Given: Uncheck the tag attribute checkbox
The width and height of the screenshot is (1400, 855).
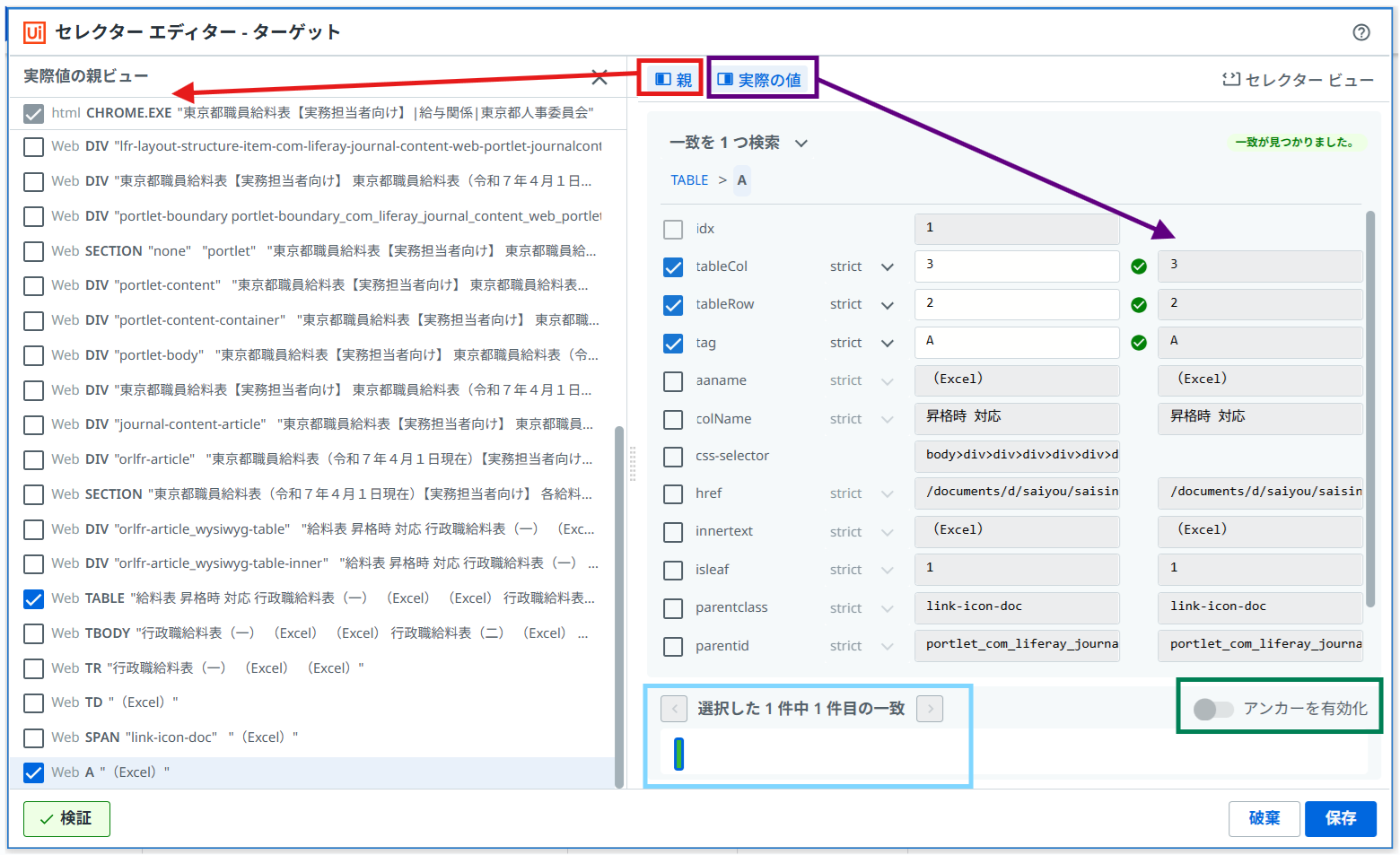Looking at the screenshot, I should coord(673,344).
